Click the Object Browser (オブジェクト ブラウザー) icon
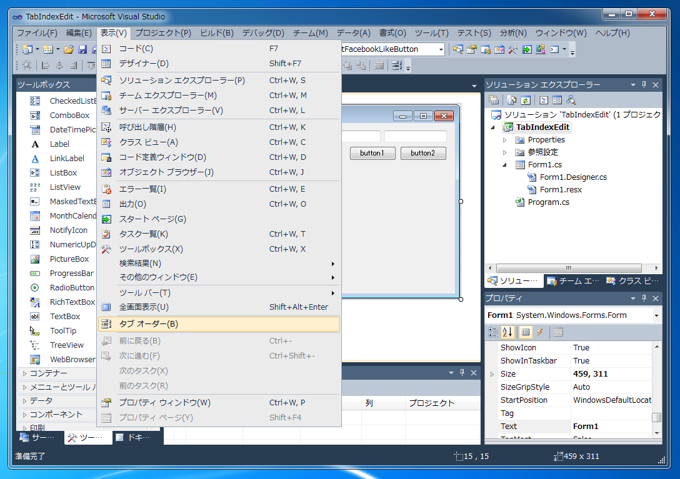 point(106,172)
